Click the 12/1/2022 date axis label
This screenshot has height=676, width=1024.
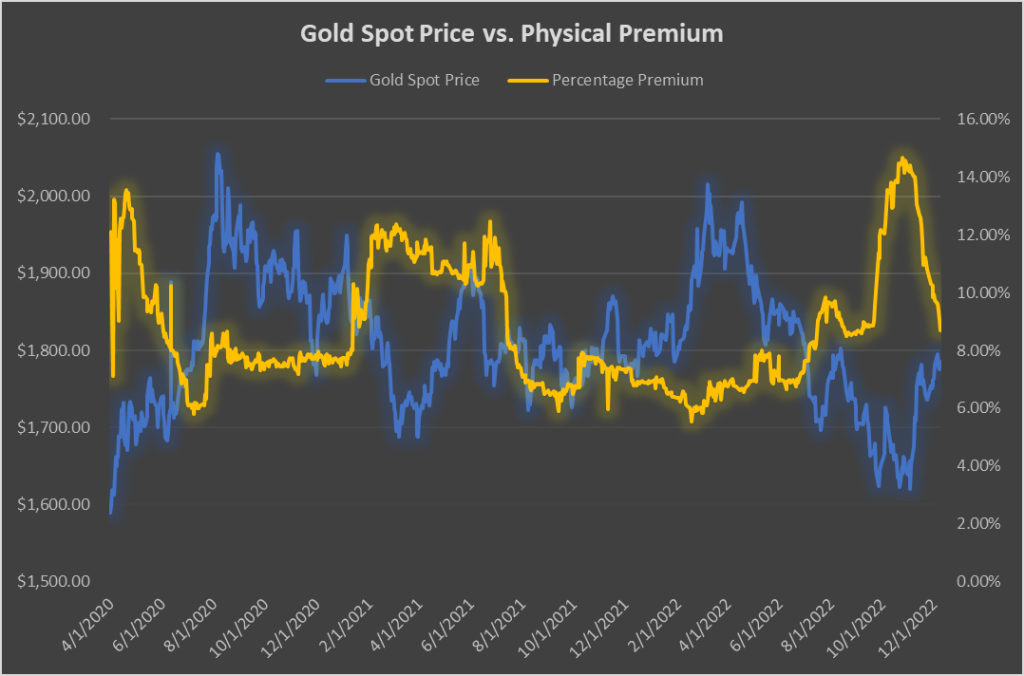click(916, 625)
